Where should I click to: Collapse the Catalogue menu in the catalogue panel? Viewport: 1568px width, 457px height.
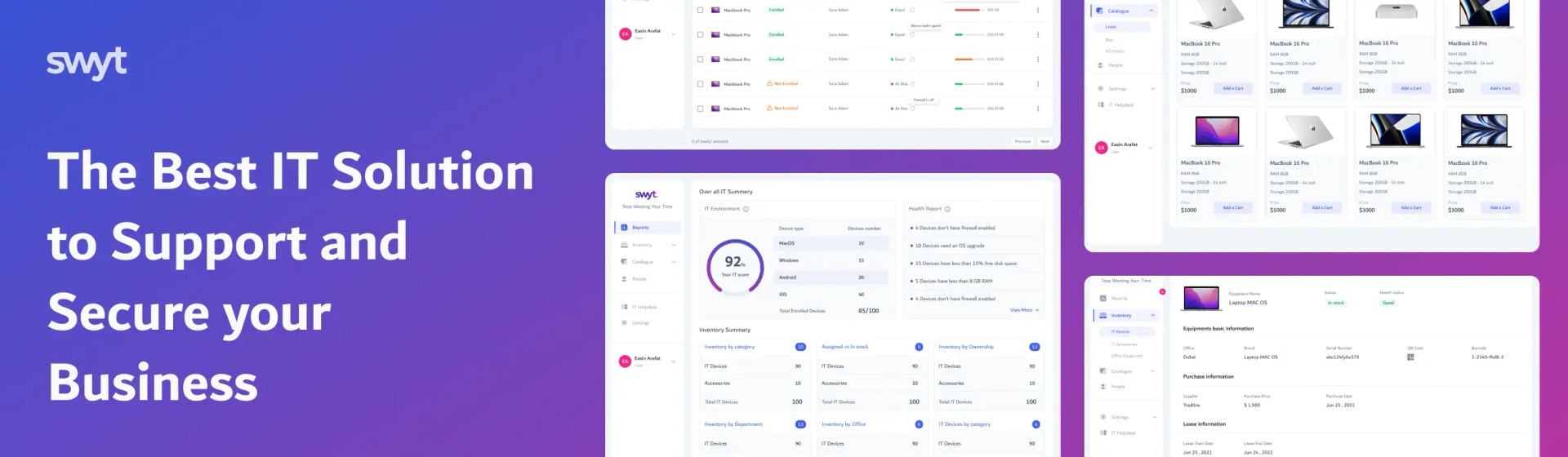[1151, 11]
